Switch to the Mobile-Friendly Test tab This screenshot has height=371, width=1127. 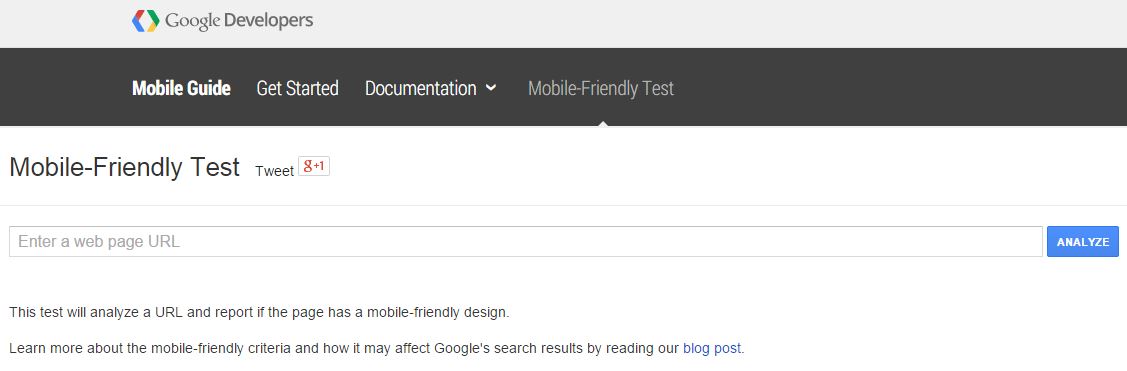601,88
